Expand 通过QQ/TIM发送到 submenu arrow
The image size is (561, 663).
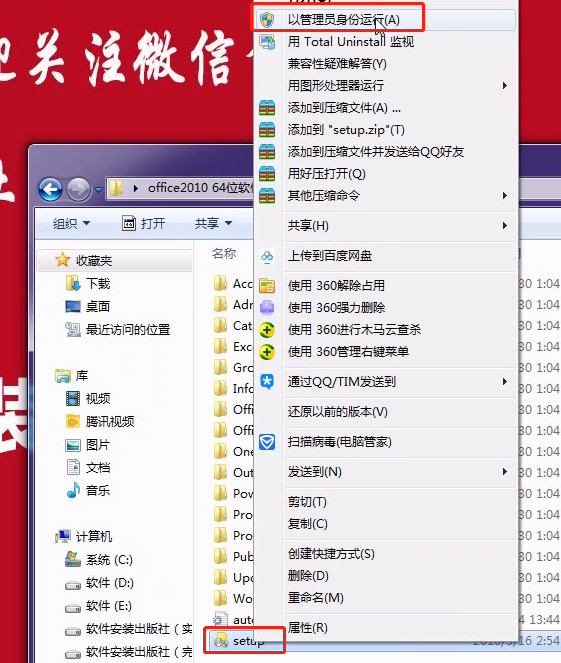(504, 382)
